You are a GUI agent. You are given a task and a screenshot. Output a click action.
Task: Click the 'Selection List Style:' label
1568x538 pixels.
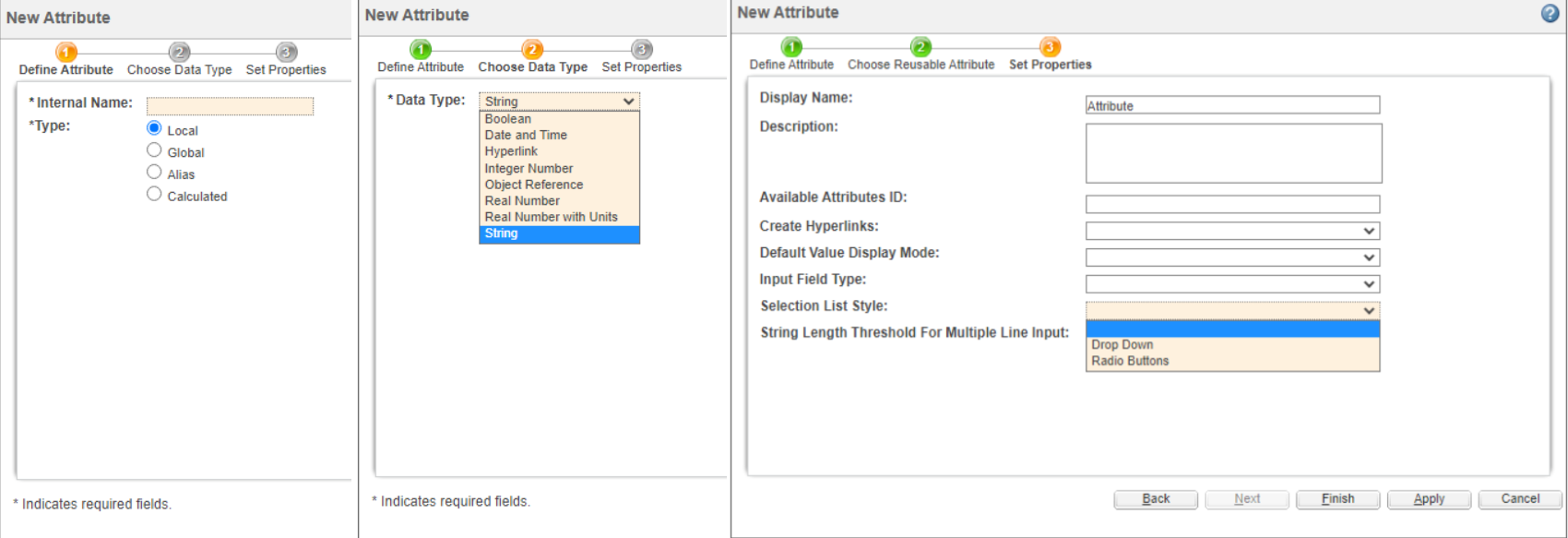(x=824, y=305)
